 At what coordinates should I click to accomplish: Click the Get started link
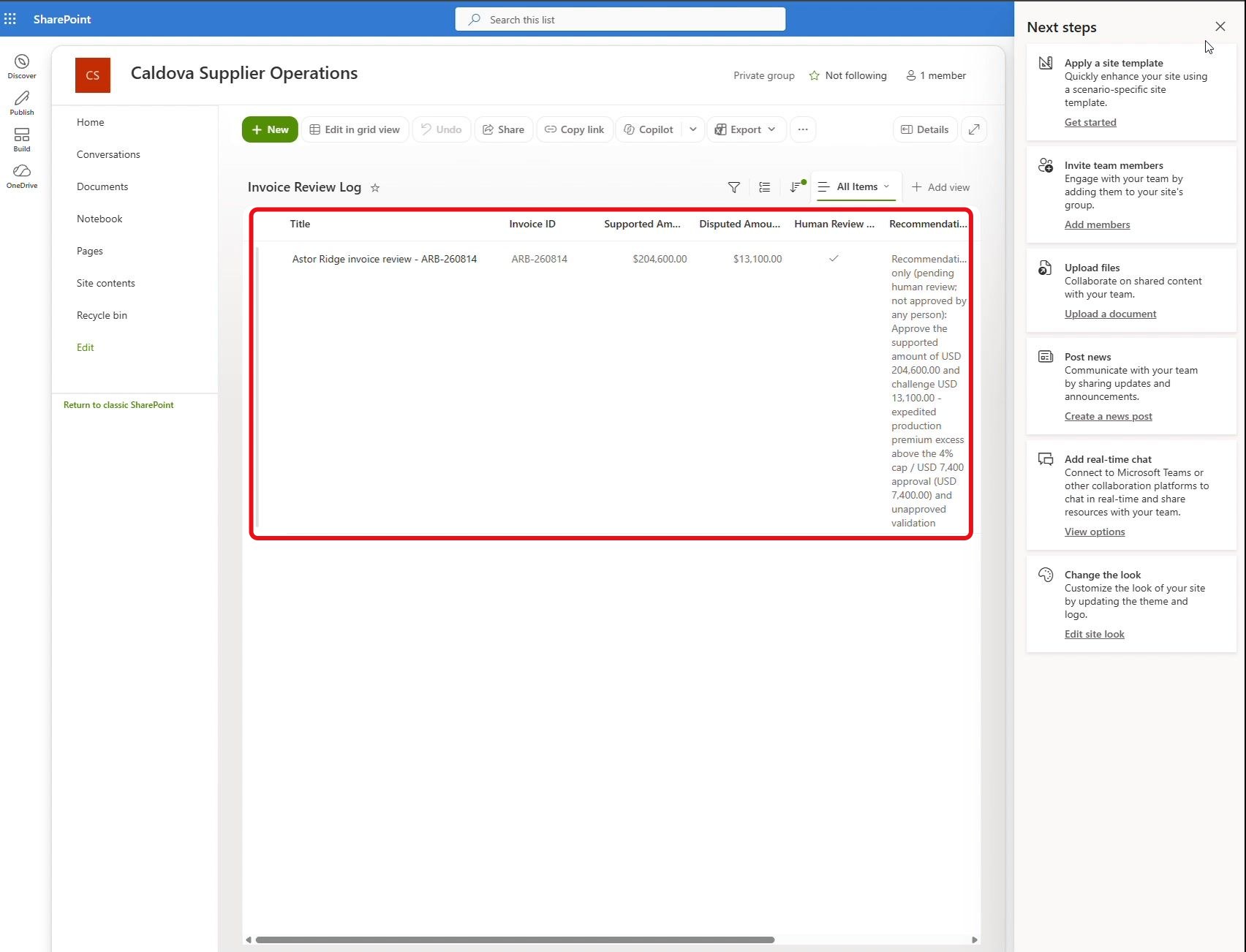tap(1090, 122)
